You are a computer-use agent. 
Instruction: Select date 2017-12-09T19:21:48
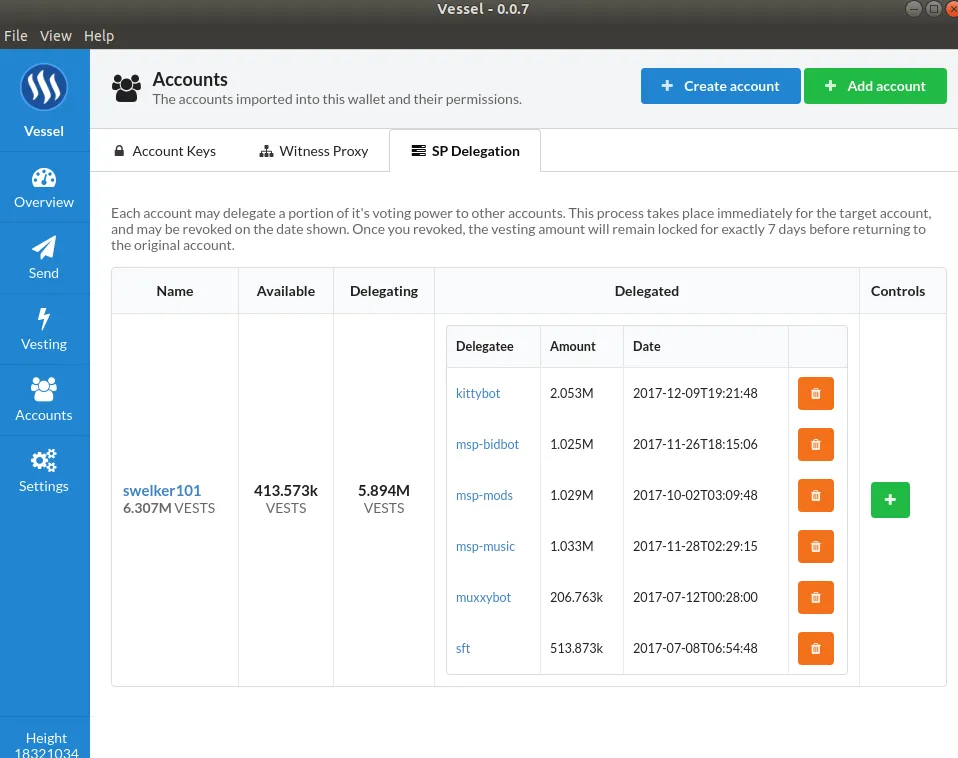pyautogui.click(x=695, y=393)
